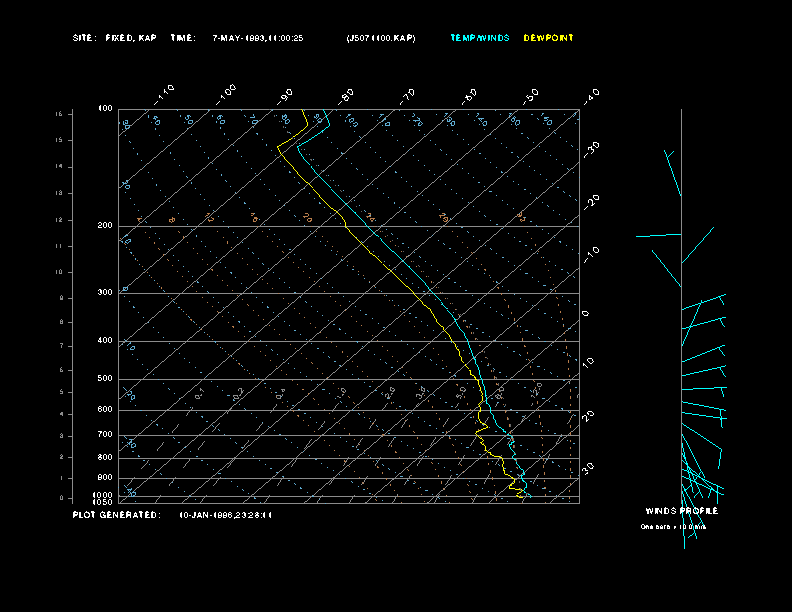The height and width of the screenshot is (612, 792).
Task: Click the cyan TEMP/WINDS legend label
Action: click(x=480, y=38)
